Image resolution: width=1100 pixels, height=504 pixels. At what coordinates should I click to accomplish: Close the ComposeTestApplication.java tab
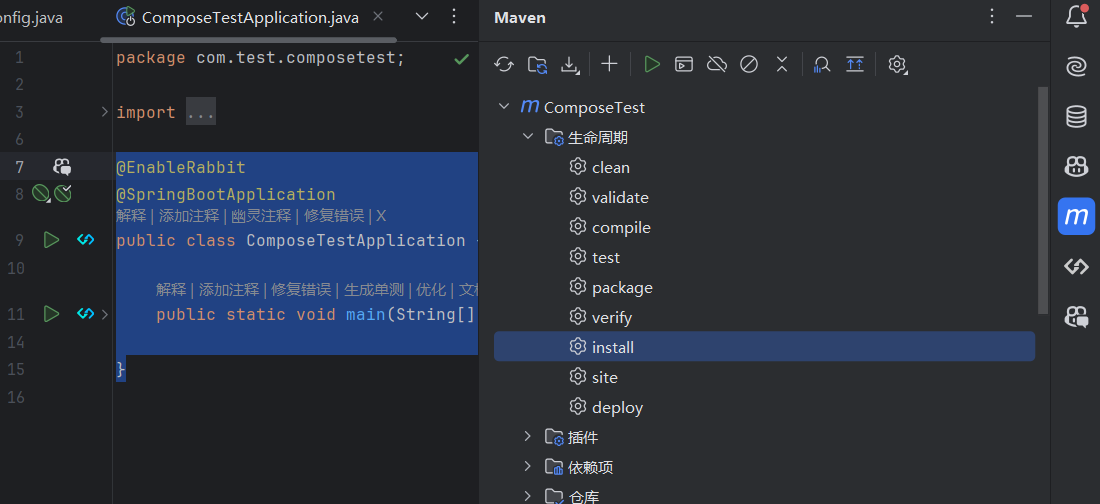click(378, 17)
